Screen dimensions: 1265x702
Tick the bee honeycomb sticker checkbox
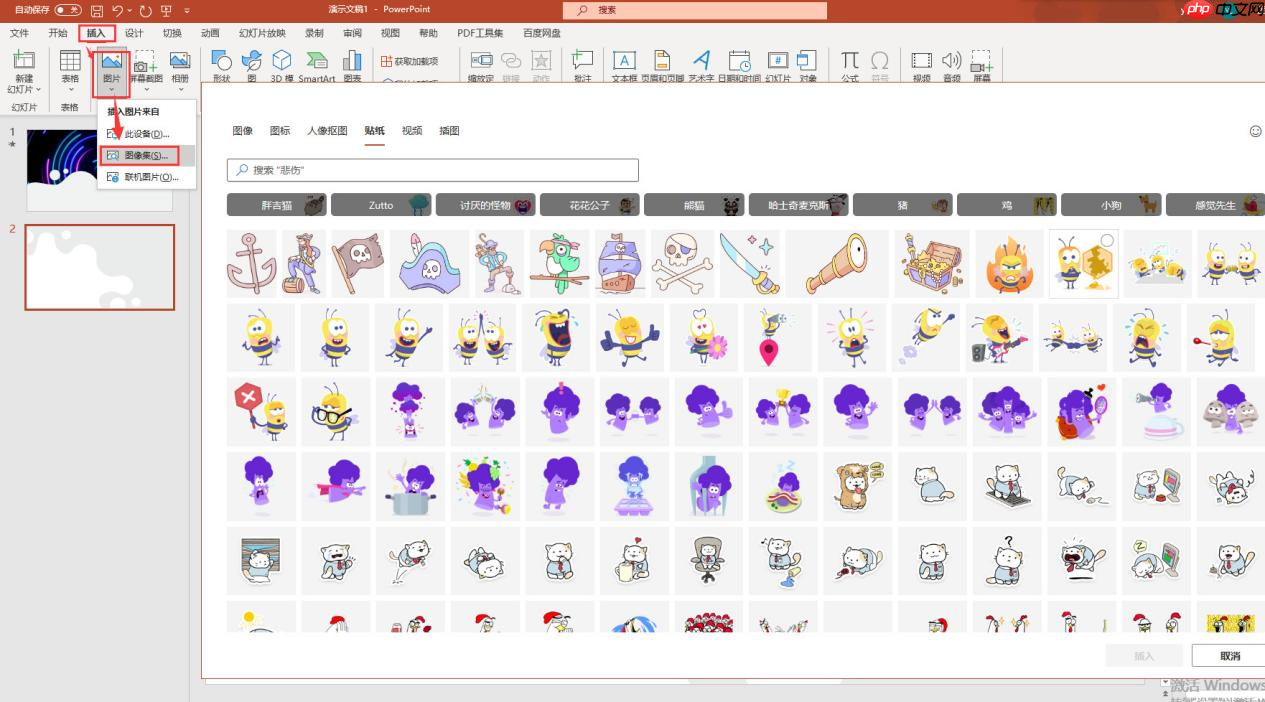point(1106,240)
